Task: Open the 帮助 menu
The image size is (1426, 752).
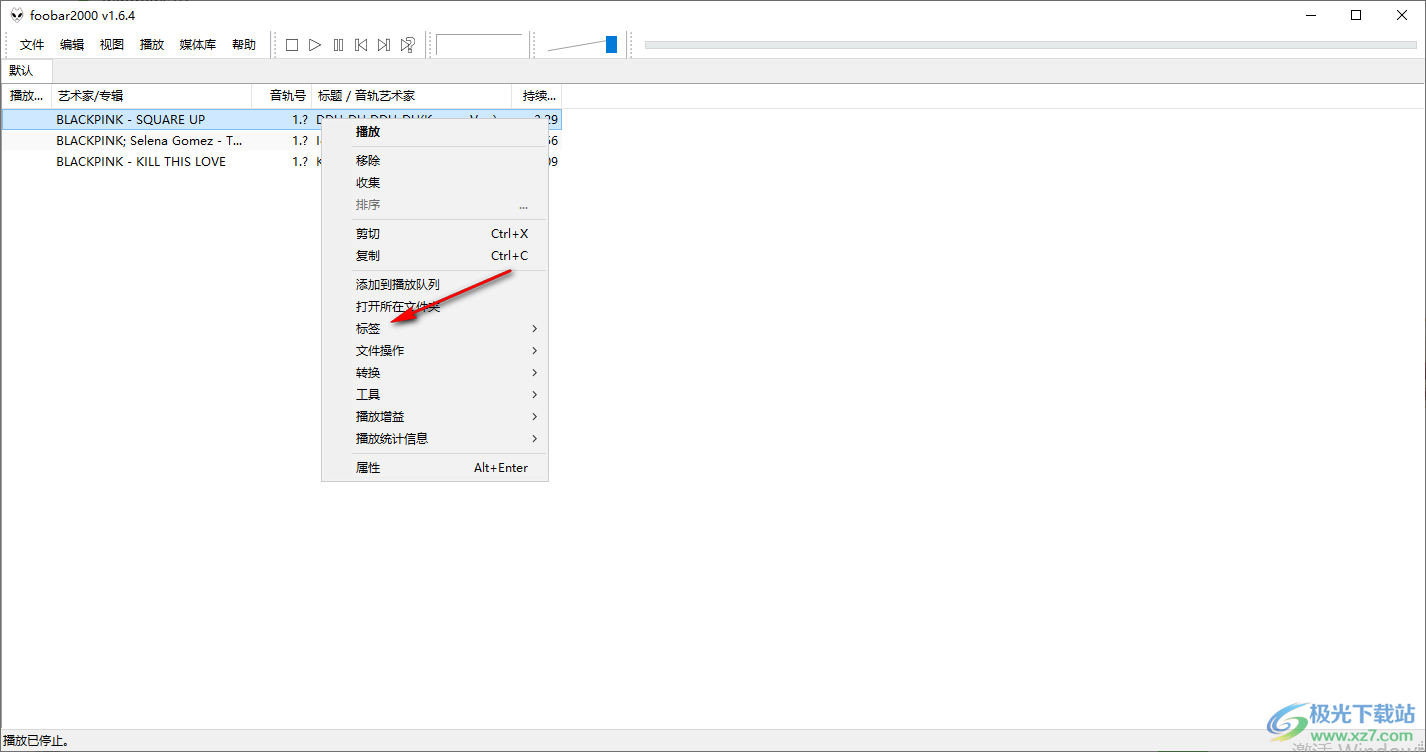Action: [x=244, y=45]
